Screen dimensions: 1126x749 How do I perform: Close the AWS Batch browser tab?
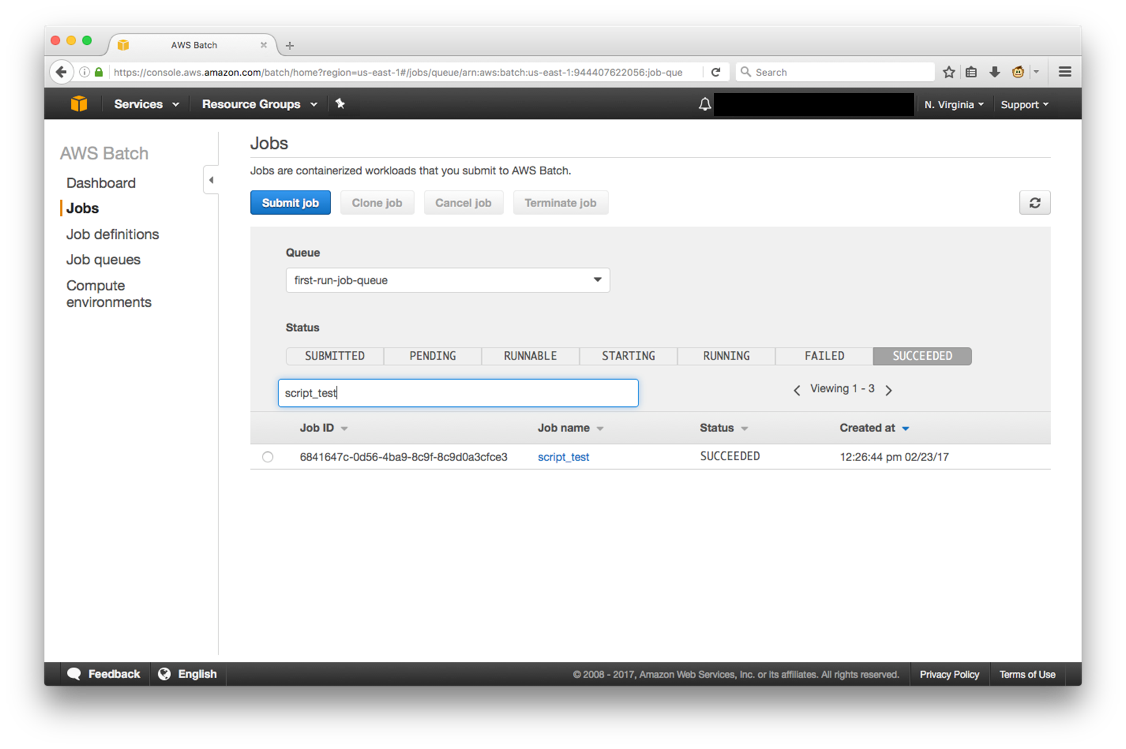(264, 45)
